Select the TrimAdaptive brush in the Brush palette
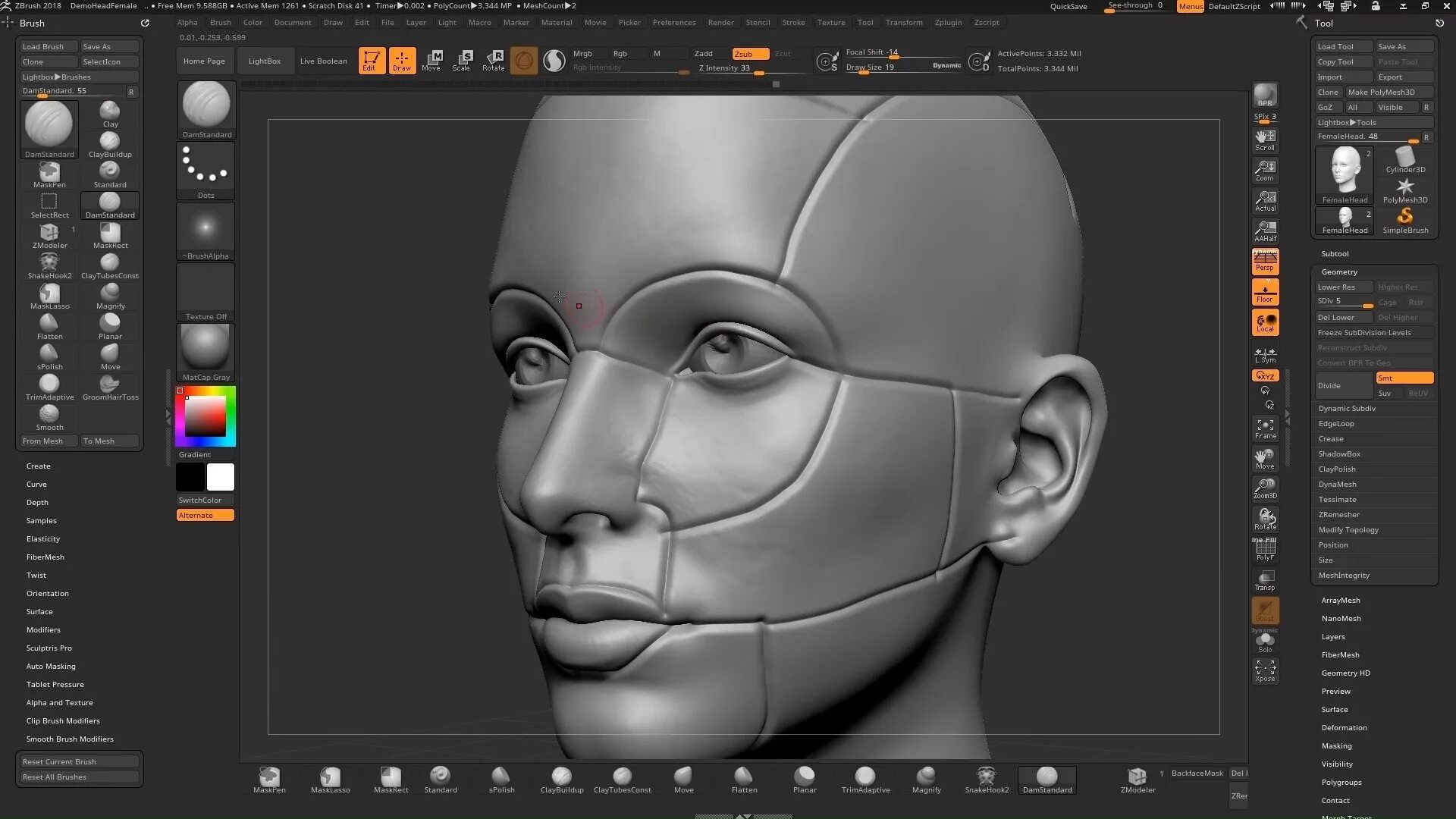Image resolution: width=1456 pixels, height=819 pixels. (x=49, y=387)
